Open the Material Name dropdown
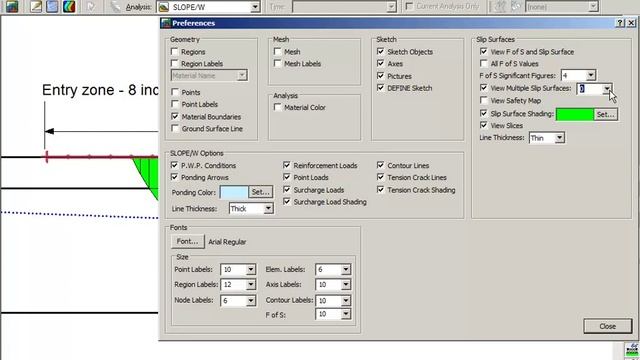Screen dimensions: 640x360 pos(242,75)
